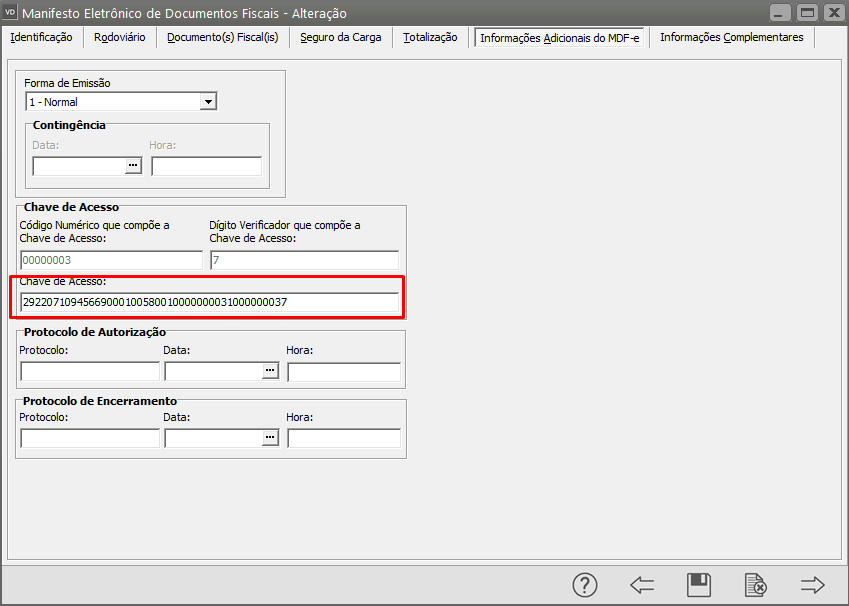Switch to the Totalização tab

(x=430, y=37)
